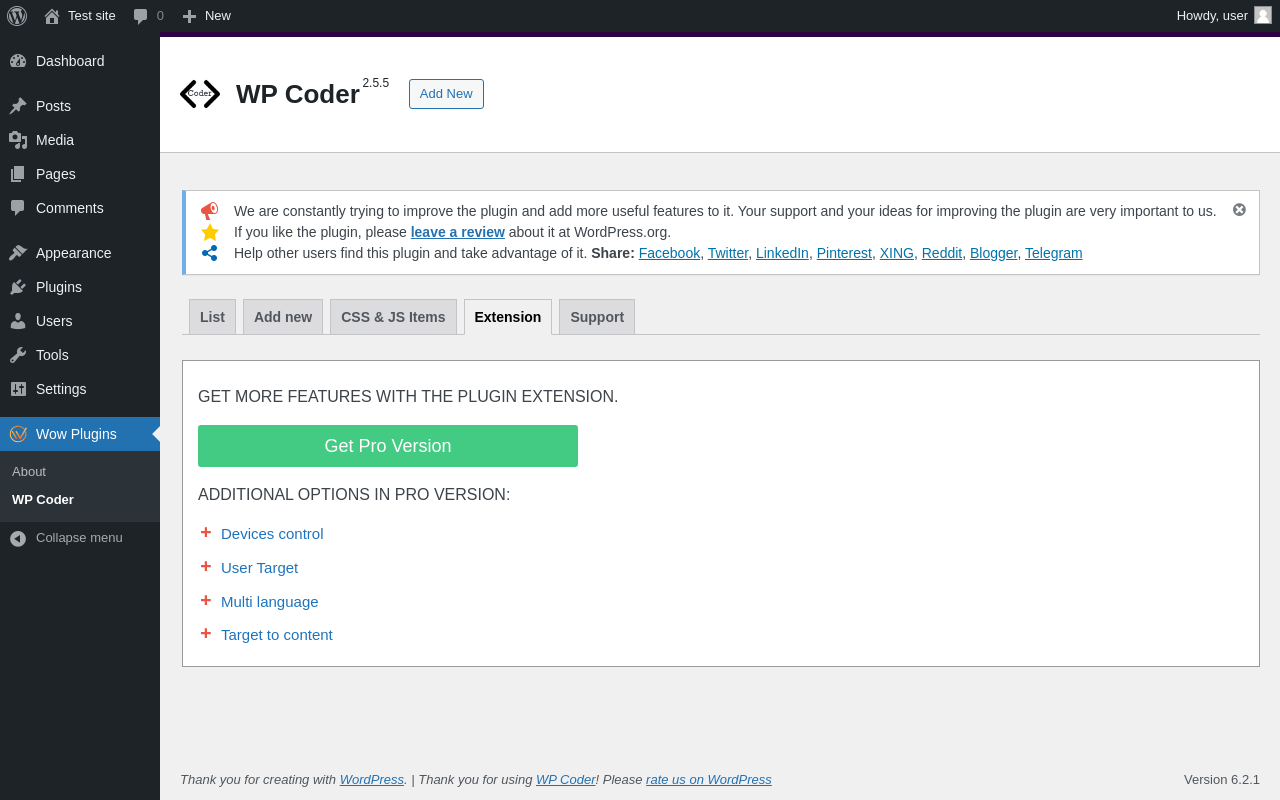Share on Blogger link
The width and height of the screenshot is (1280, 800).
(993, 253)
